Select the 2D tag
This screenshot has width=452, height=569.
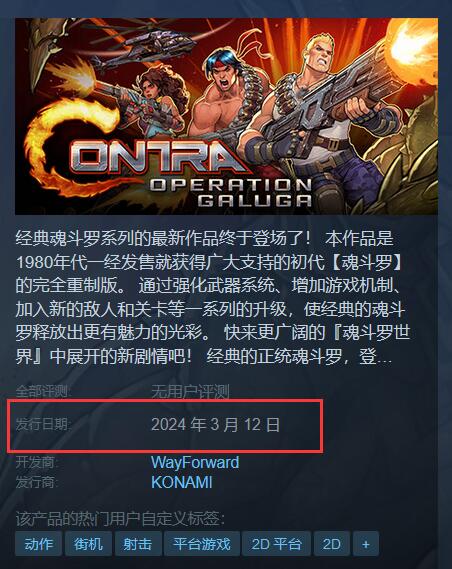[x=332, y=544]
